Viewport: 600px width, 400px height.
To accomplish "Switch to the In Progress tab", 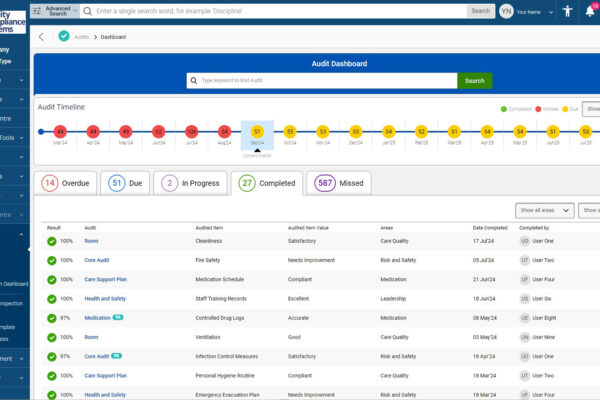I will click(x=191, y=183).
